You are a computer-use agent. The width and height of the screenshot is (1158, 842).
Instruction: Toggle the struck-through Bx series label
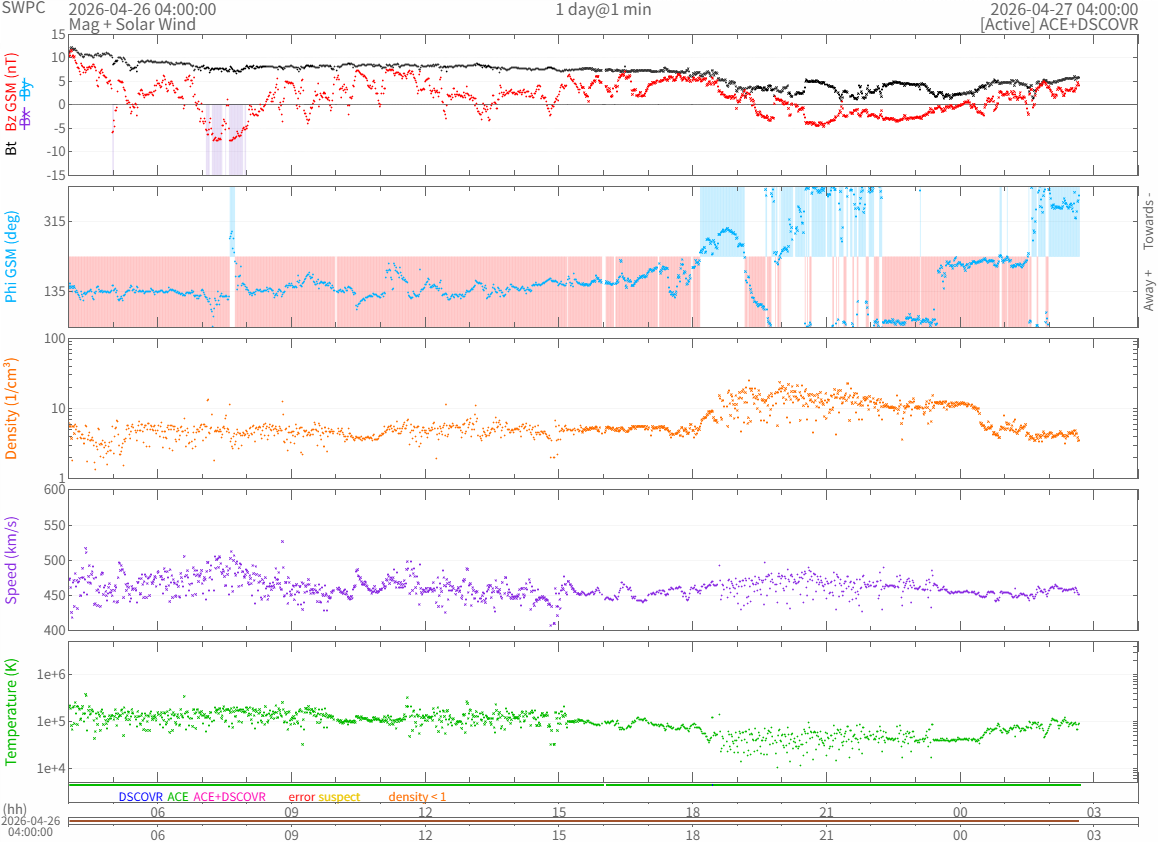[x=27, y=117]
